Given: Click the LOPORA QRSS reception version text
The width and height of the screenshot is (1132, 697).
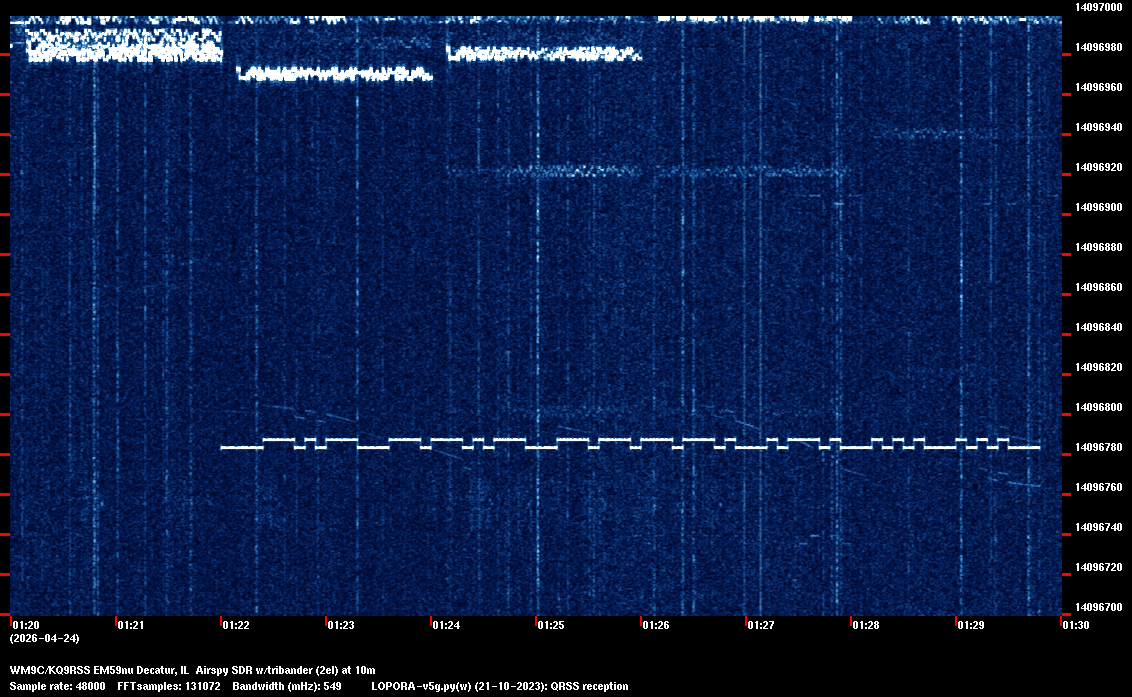Looking at the screenshot, I should click(x=499, y=686).
